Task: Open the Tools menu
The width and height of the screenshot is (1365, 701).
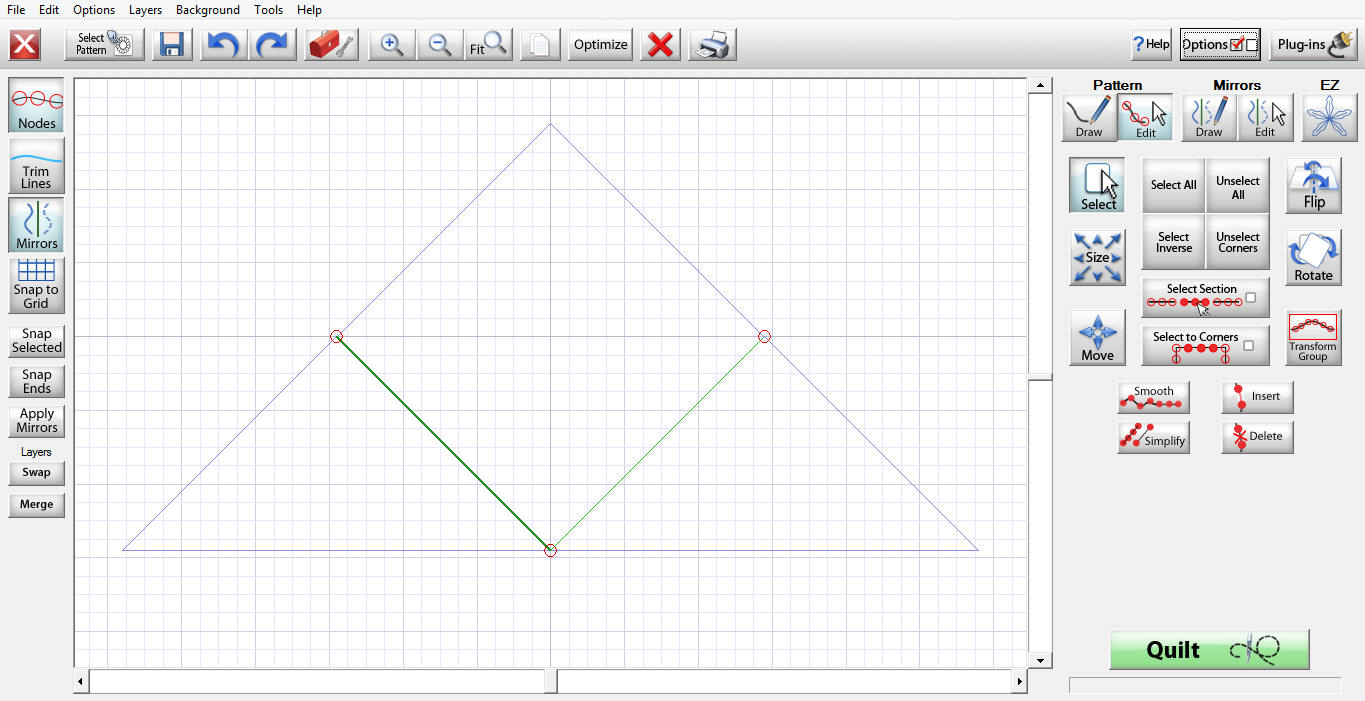Action: coord(268,9)
